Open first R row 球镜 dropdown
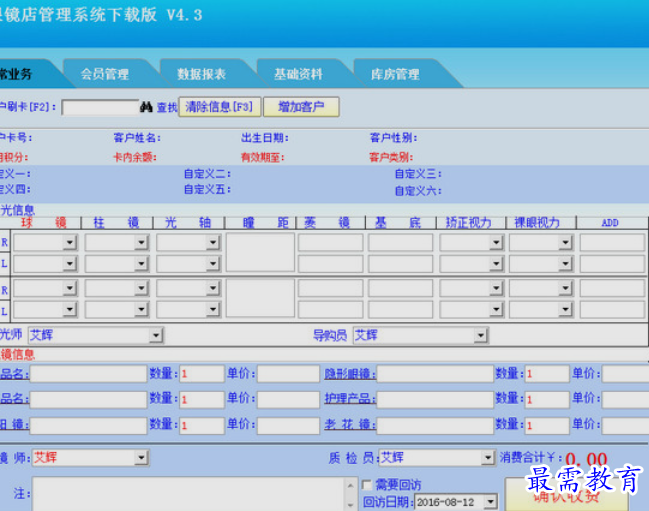This screenshot has width=649, height=511. coord(70,242)
